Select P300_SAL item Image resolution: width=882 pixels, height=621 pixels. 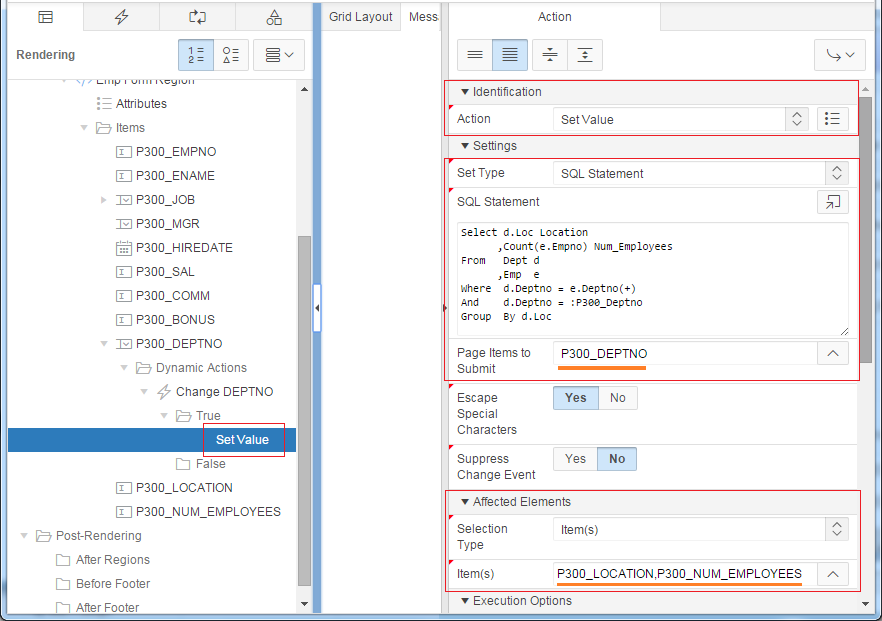165,272
